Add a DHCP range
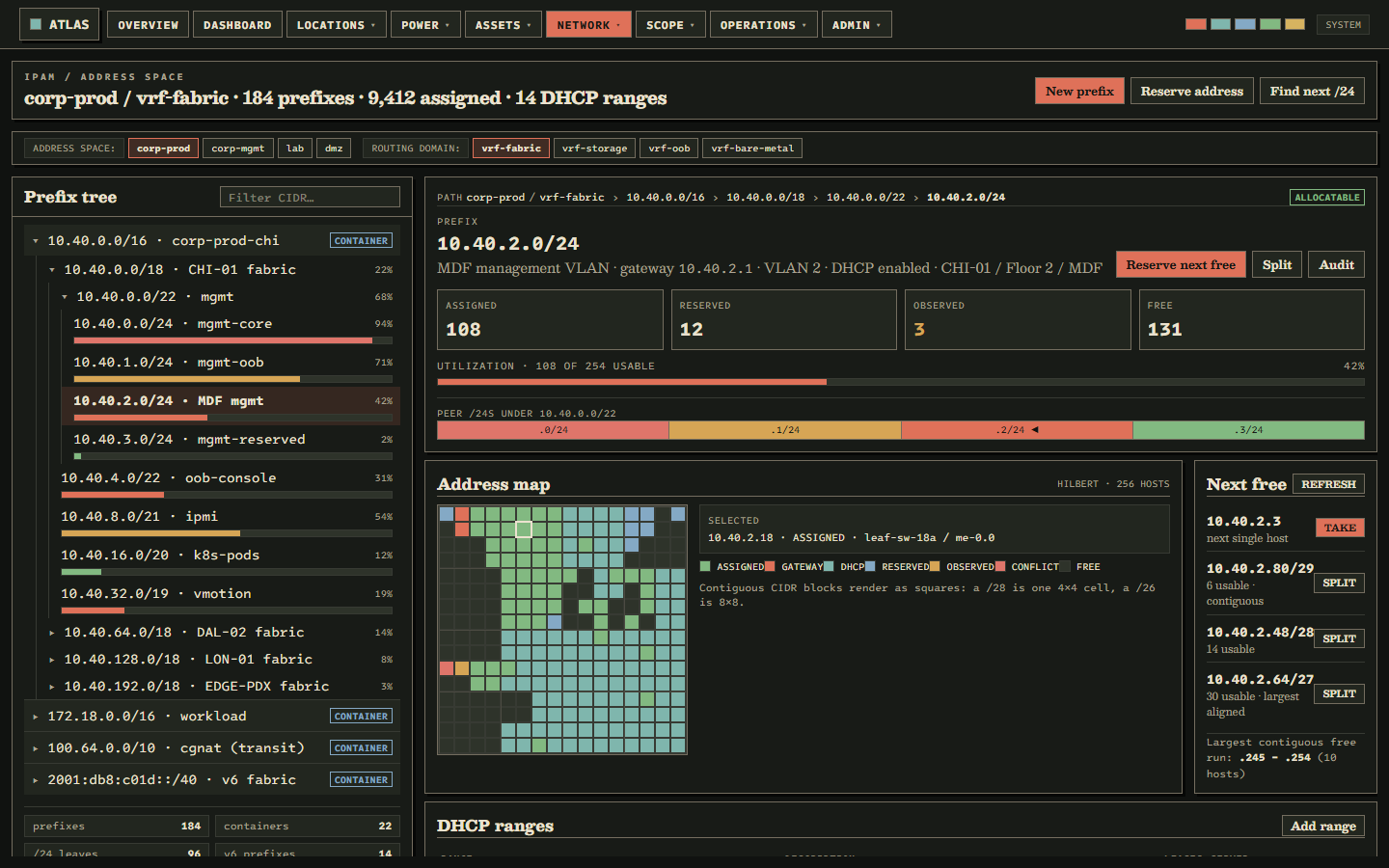The height and width of the screenshot is (868, 1389). [1322, 826]
